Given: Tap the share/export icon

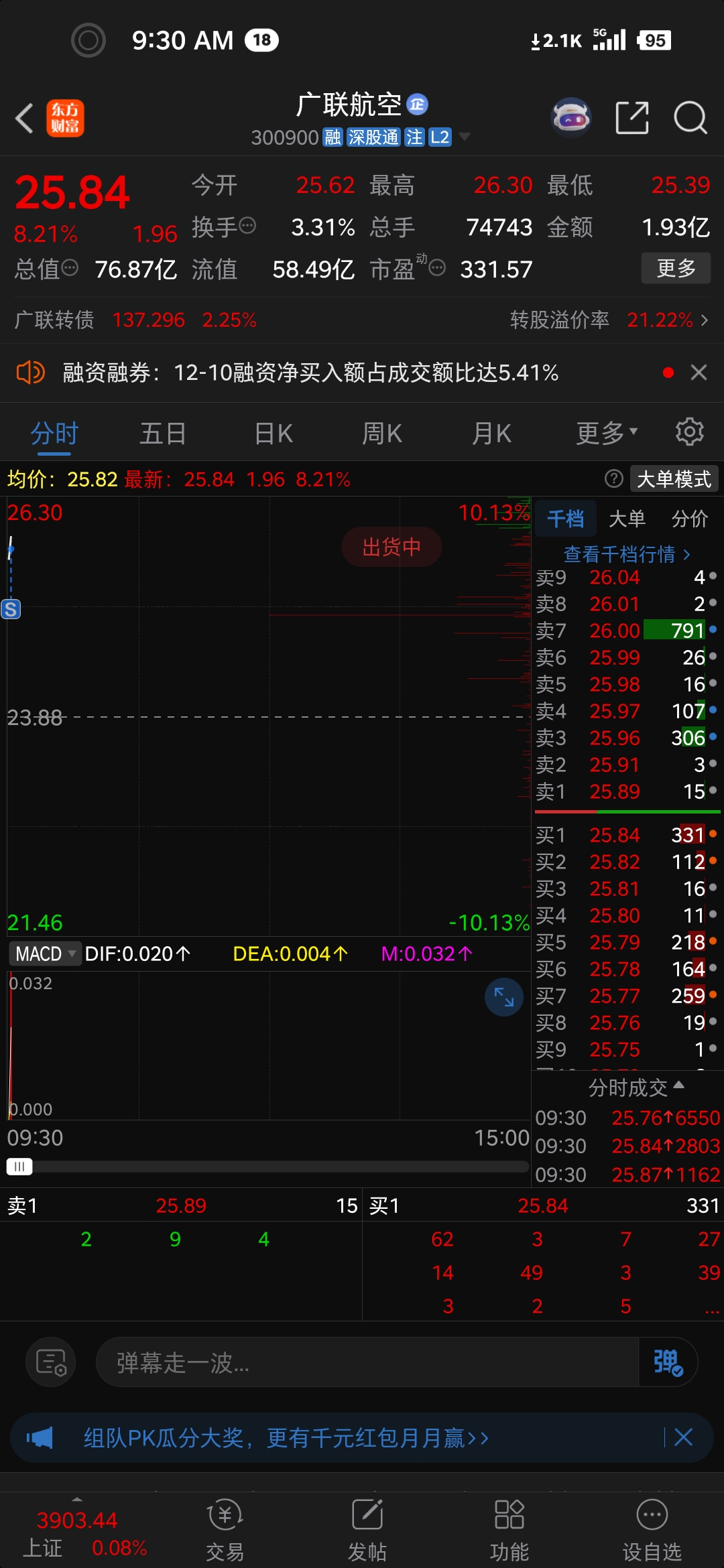Looking at the screenshot, I should click(x=632, y=118).
